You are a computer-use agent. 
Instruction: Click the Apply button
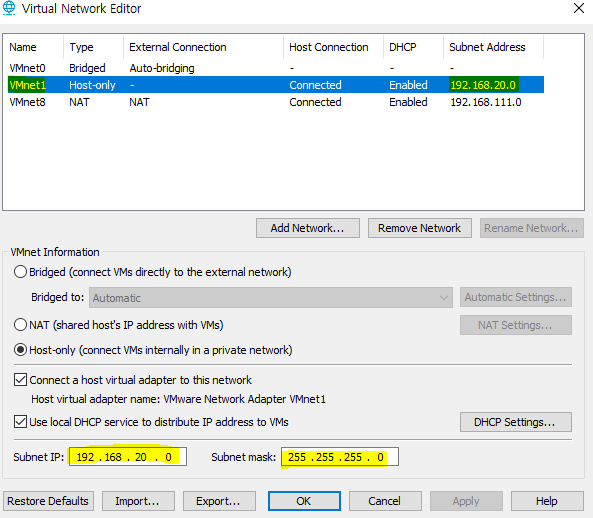pyautogui.click(x=466, y=501)
